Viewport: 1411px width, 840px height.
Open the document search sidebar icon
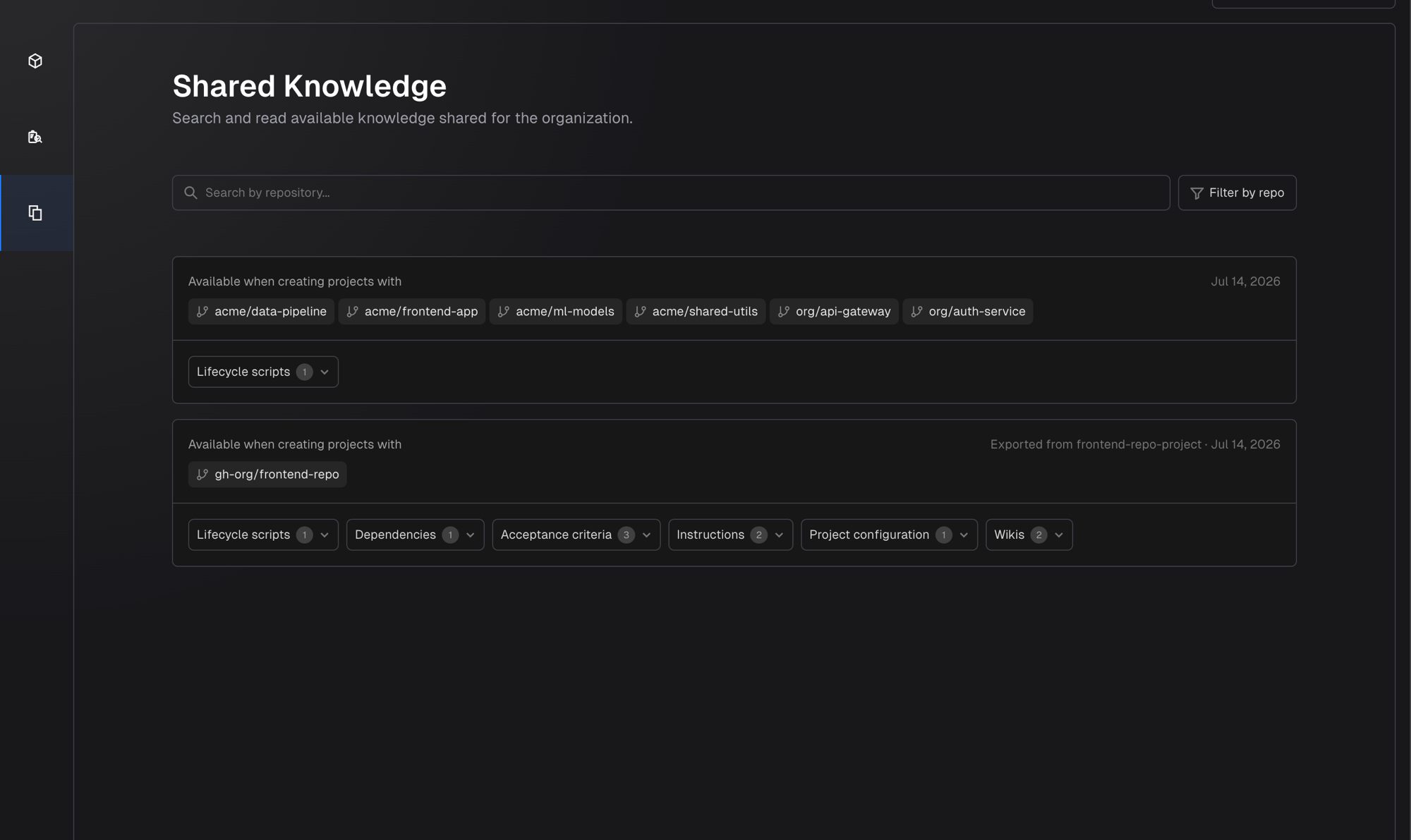tap(35, 137)
